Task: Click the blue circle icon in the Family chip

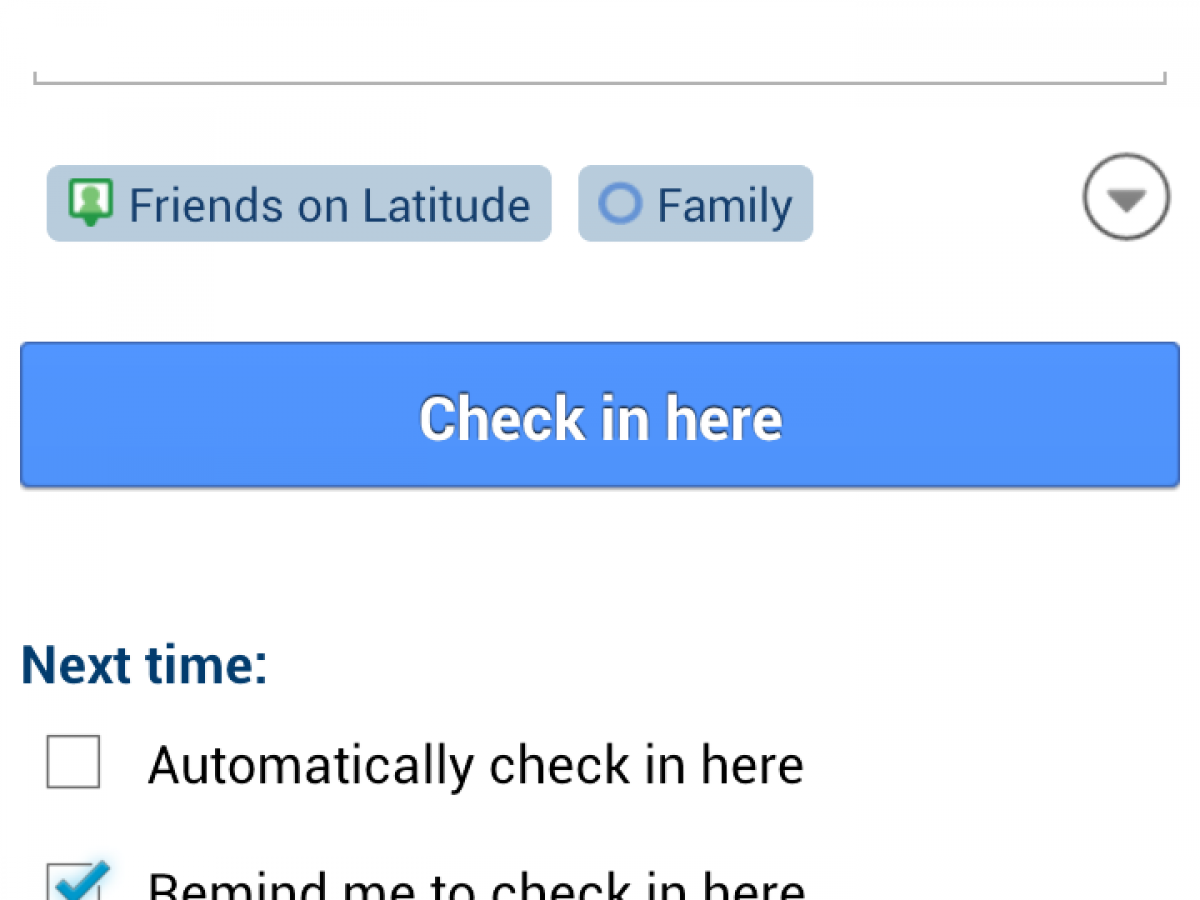Action: point(619,203)
